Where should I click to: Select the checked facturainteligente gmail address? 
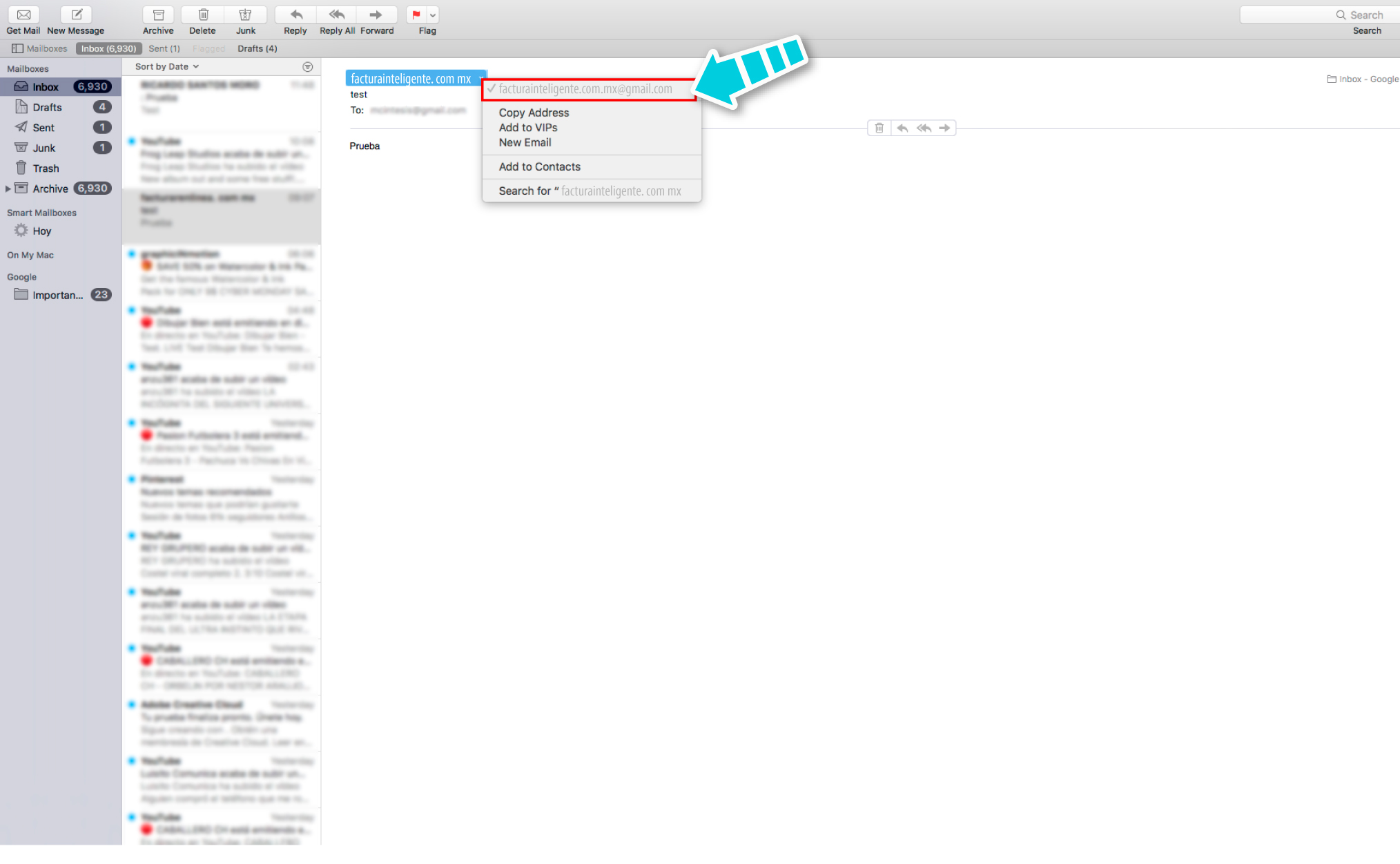585,89
